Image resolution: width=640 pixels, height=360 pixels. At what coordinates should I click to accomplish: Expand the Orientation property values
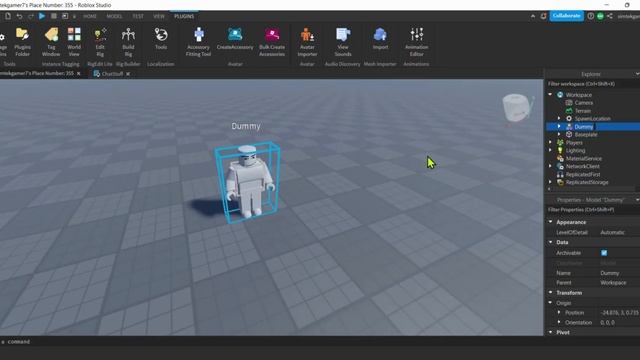pos(559,322)
